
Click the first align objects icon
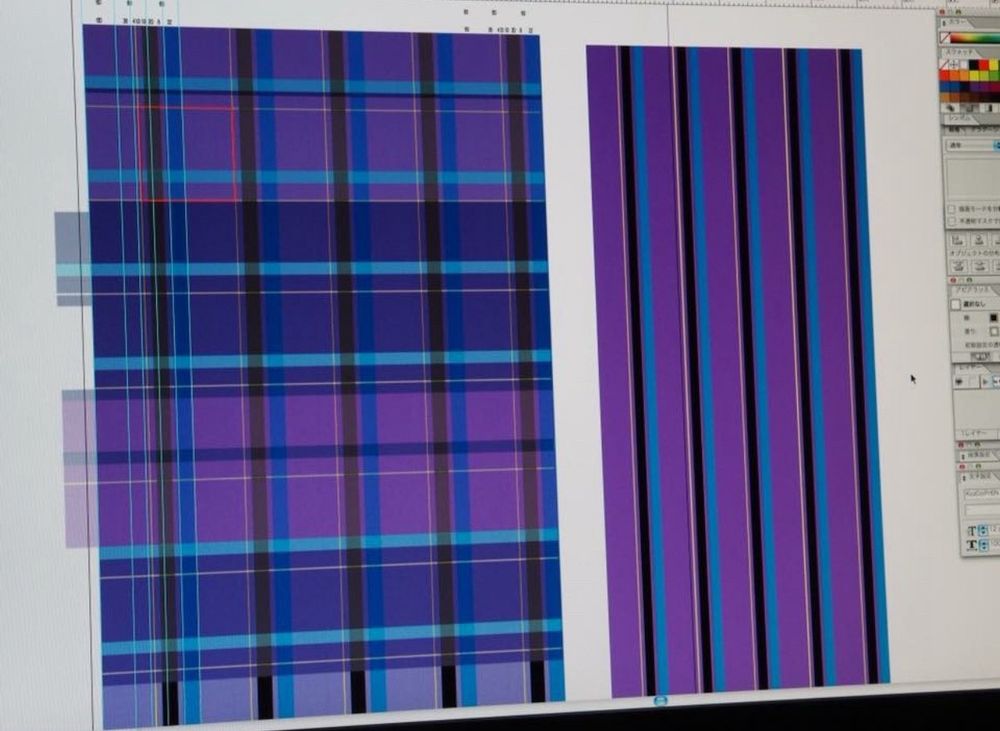[x=957, y=241]
